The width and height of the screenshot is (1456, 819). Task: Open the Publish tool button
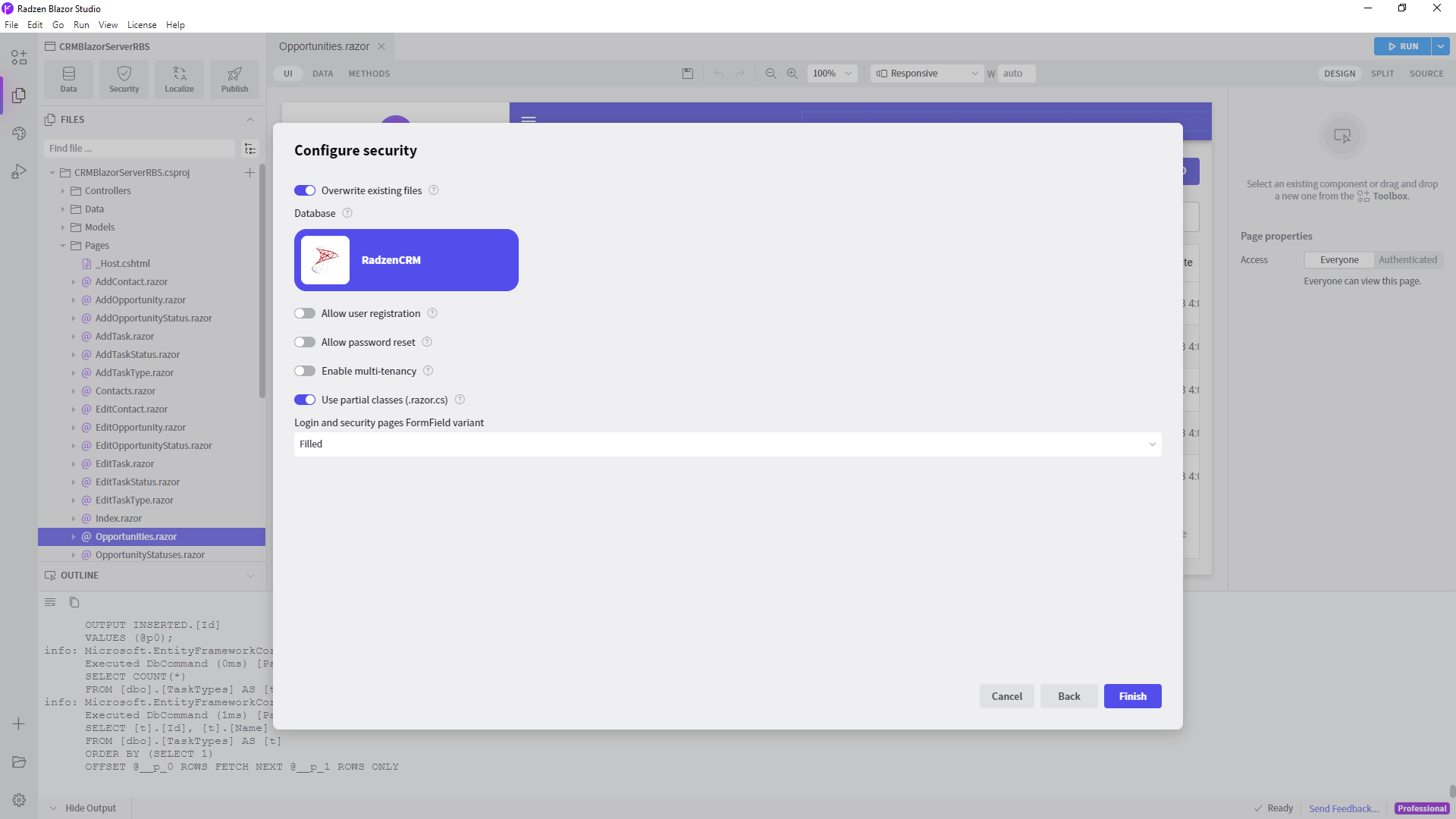tap(235, 79)
